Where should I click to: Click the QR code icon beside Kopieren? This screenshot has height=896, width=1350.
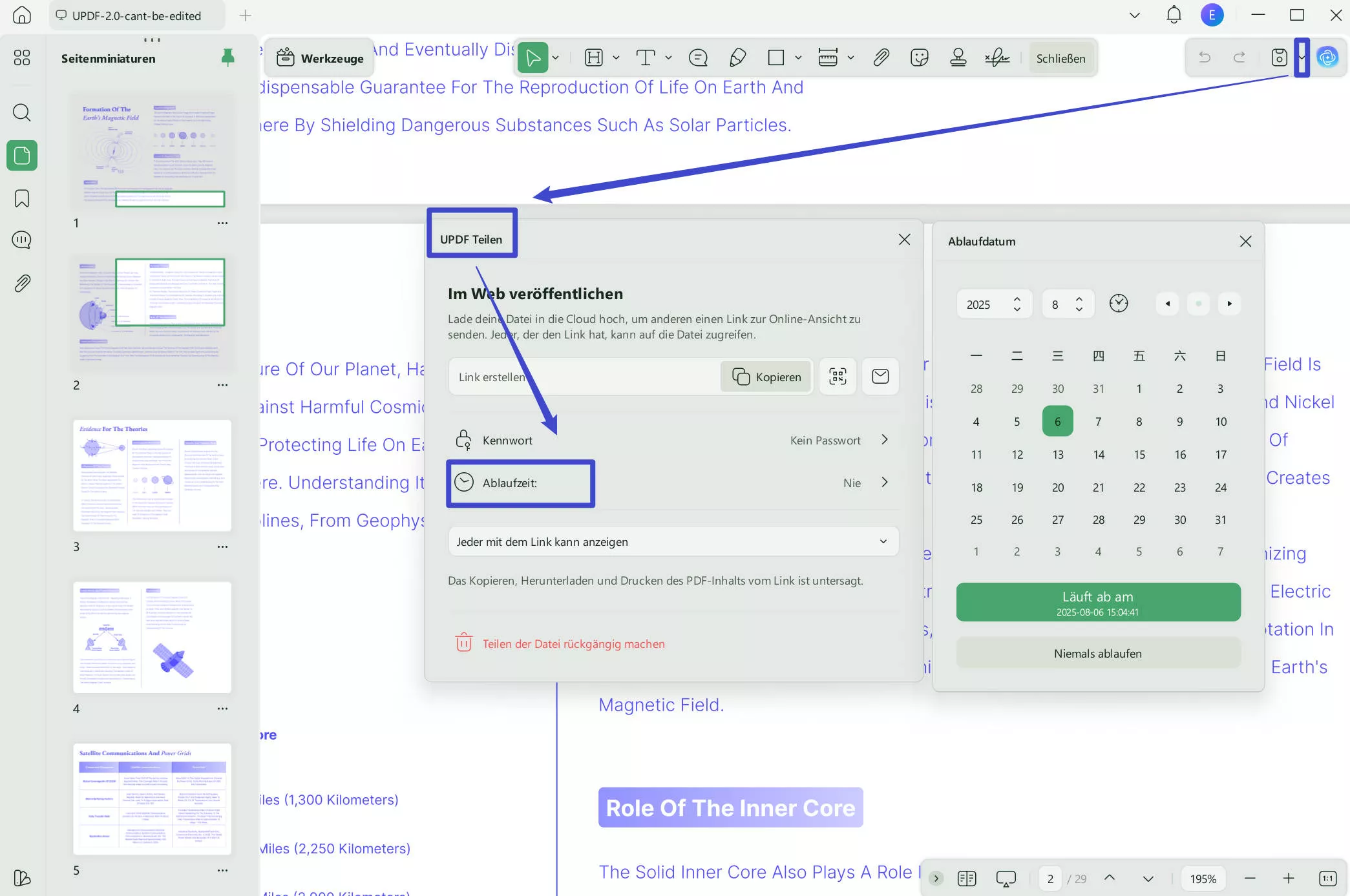(838, 377)
